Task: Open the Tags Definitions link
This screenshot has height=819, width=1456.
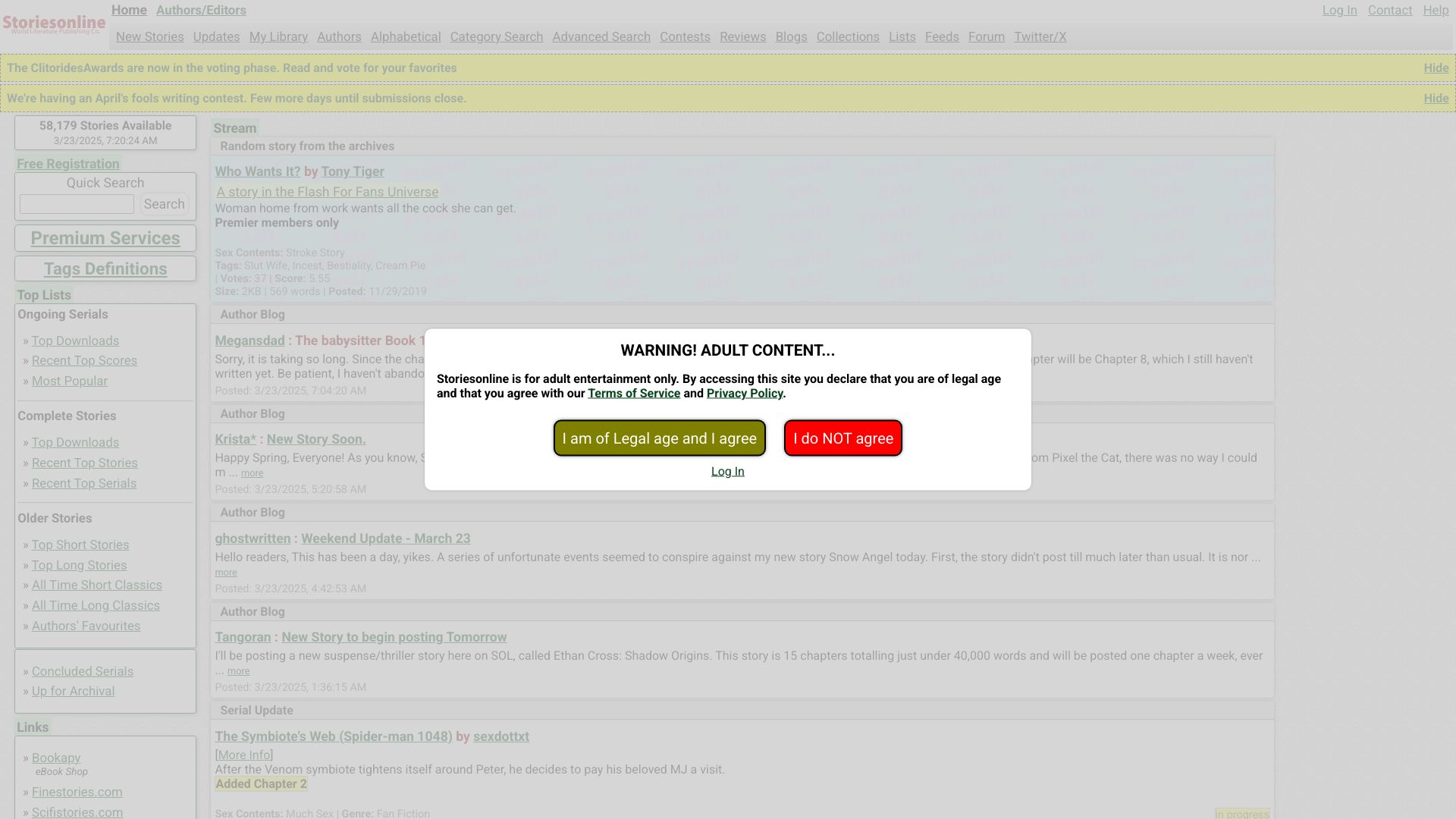Action: click(x=105, y=269)
